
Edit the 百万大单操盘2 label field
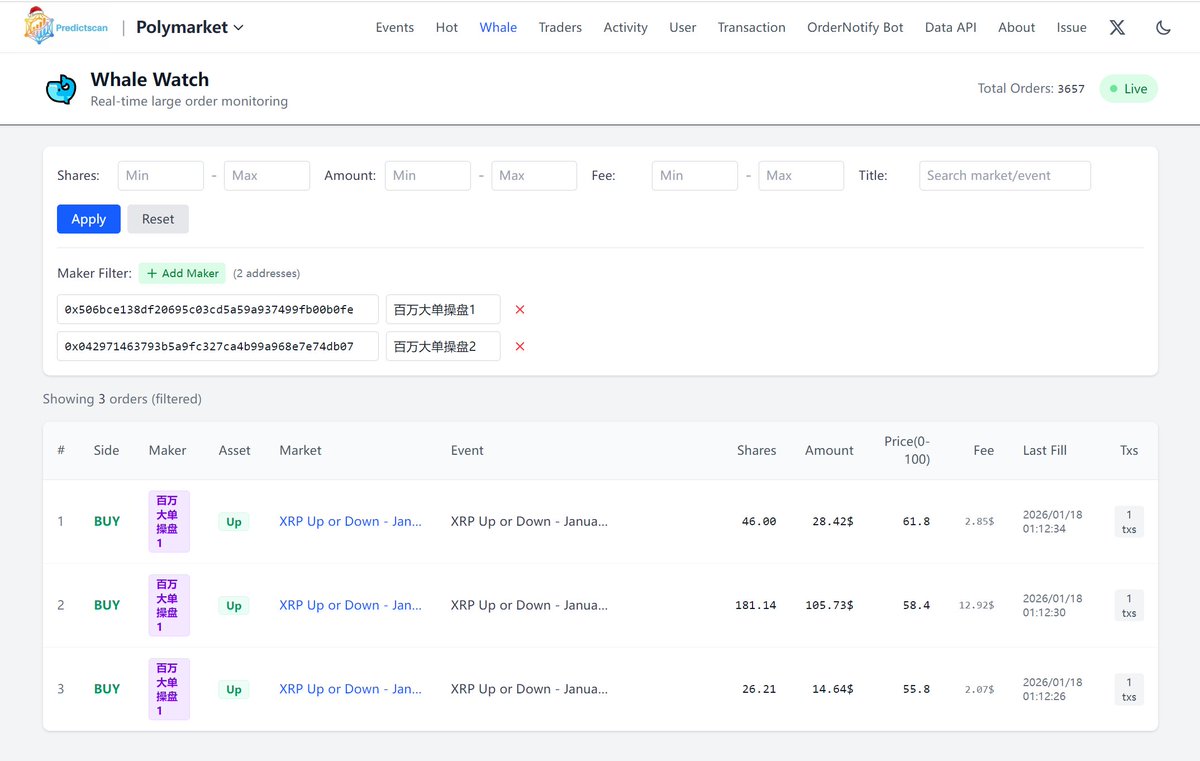[443, 347]
